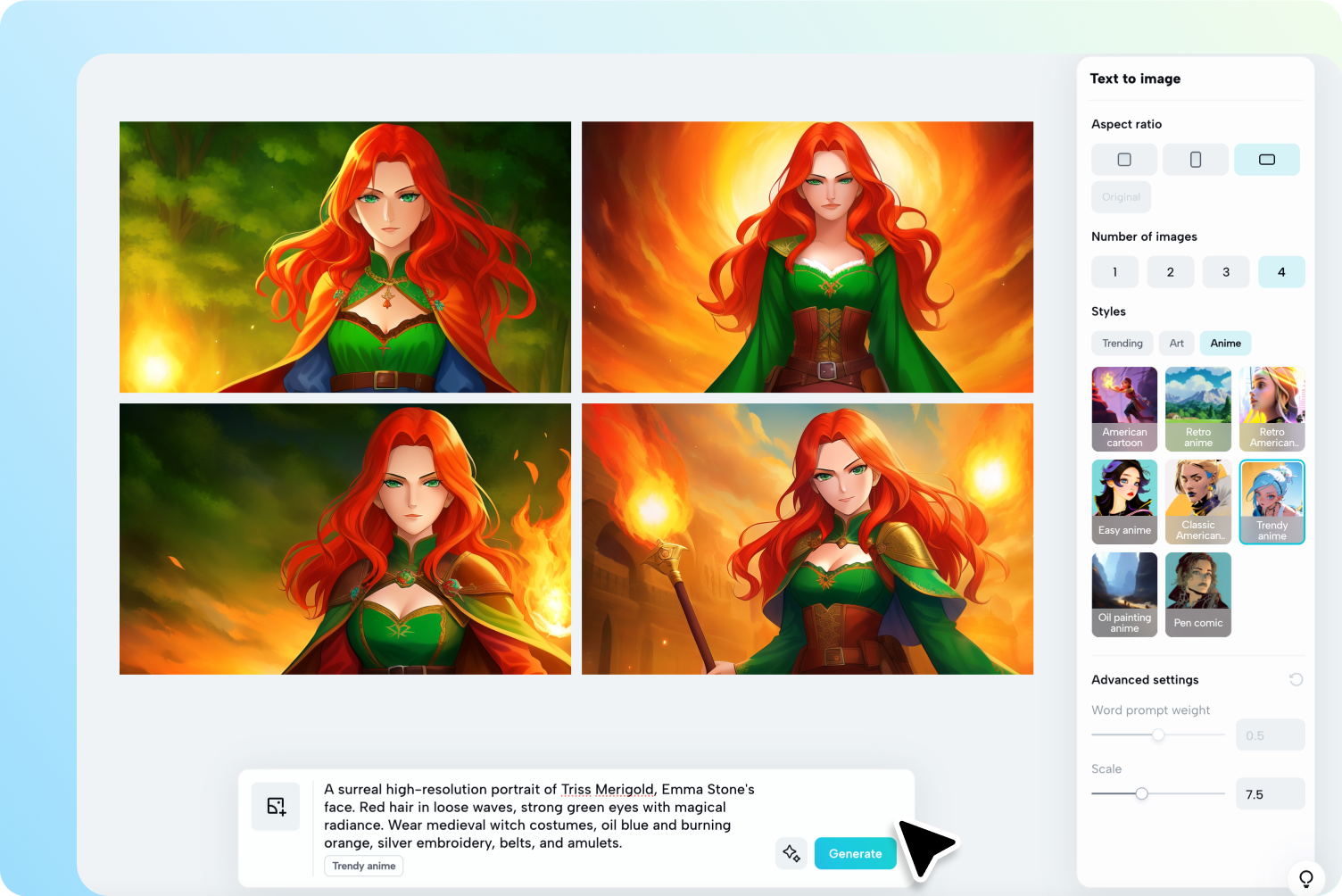Open the Art styles tab

pos(1176,343)
